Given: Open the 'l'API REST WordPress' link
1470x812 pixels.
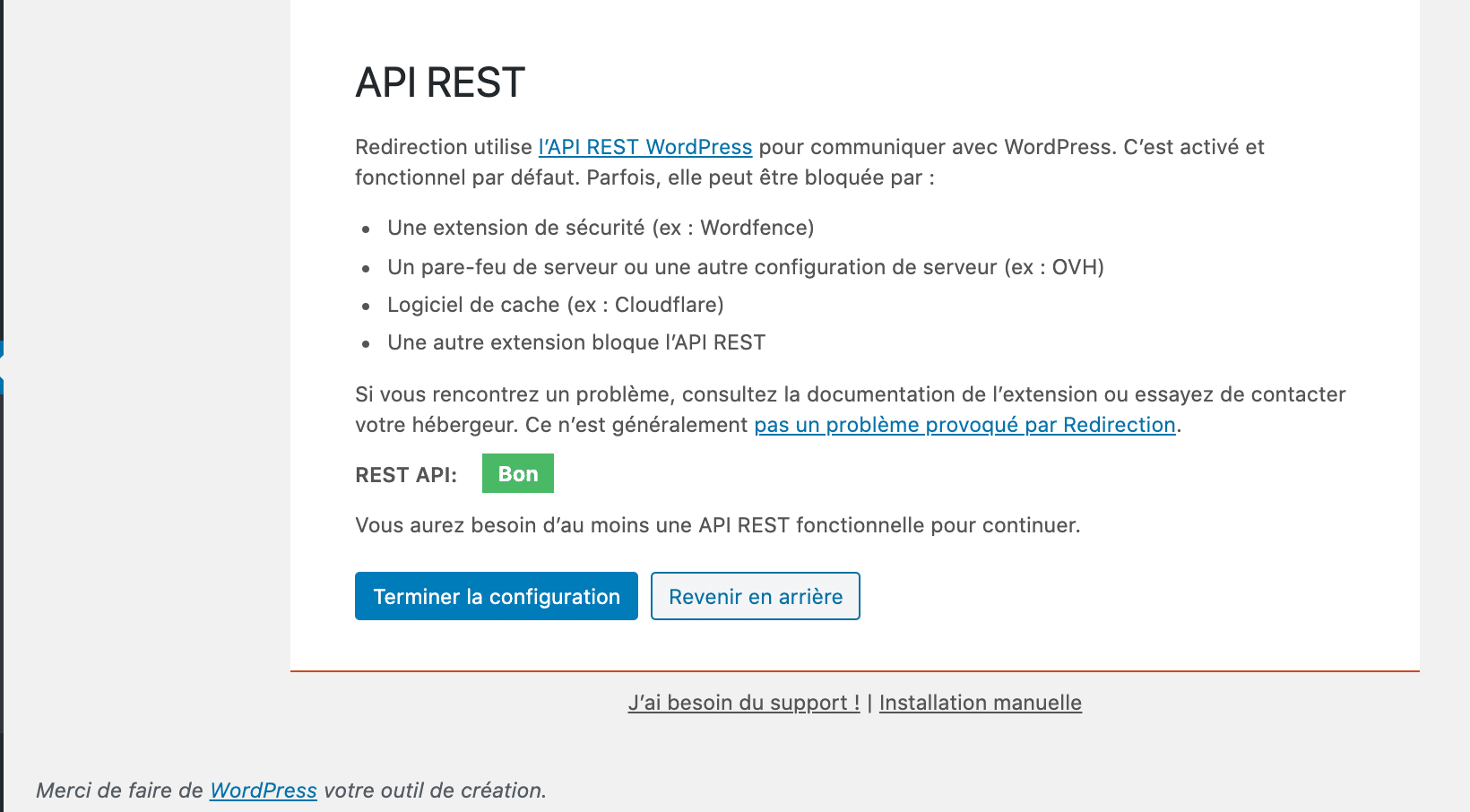Looking at the screenshot, I should [x=644, y=147].
